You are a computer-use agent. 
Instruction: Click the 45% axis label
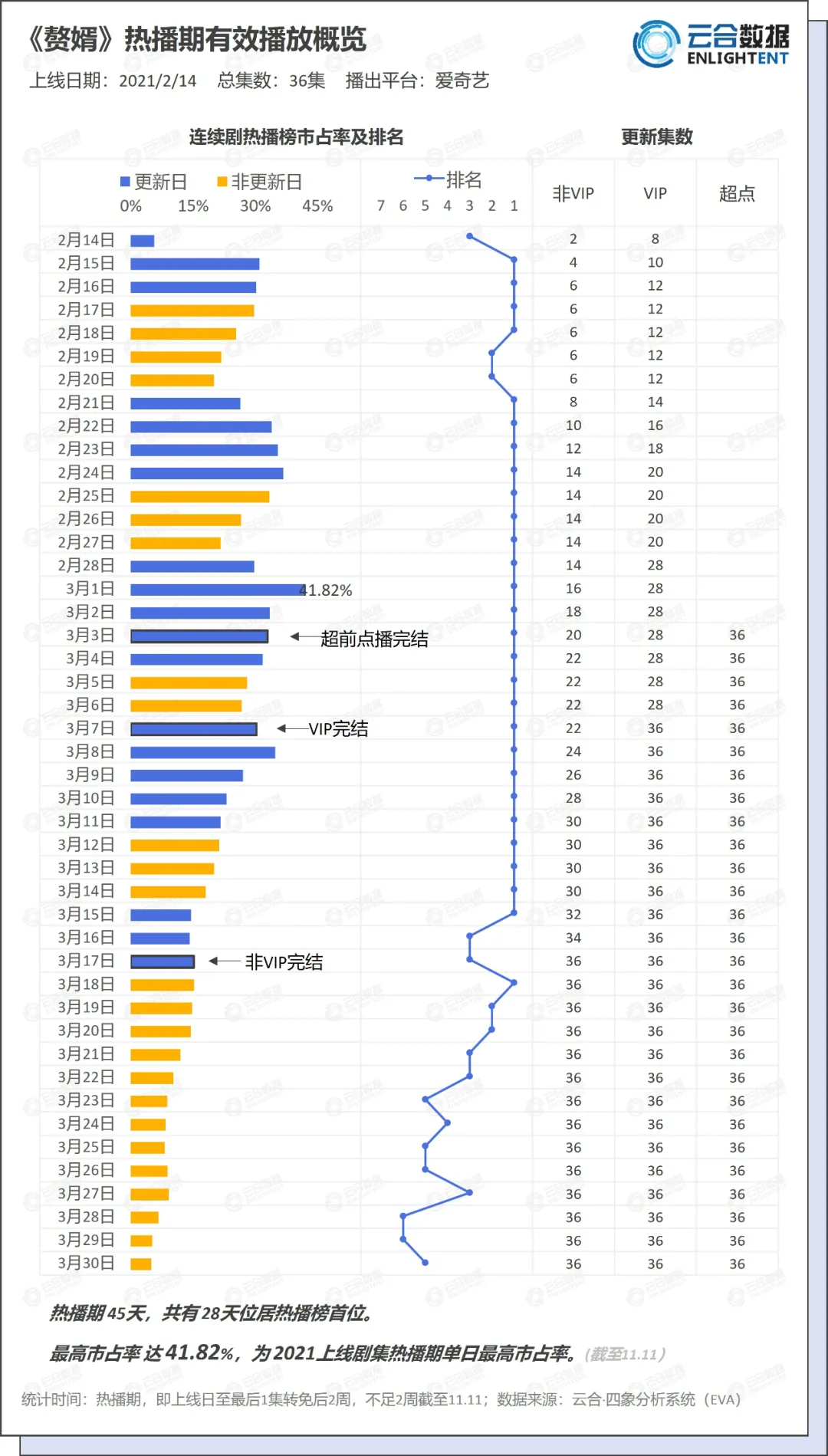pos(317,205)
